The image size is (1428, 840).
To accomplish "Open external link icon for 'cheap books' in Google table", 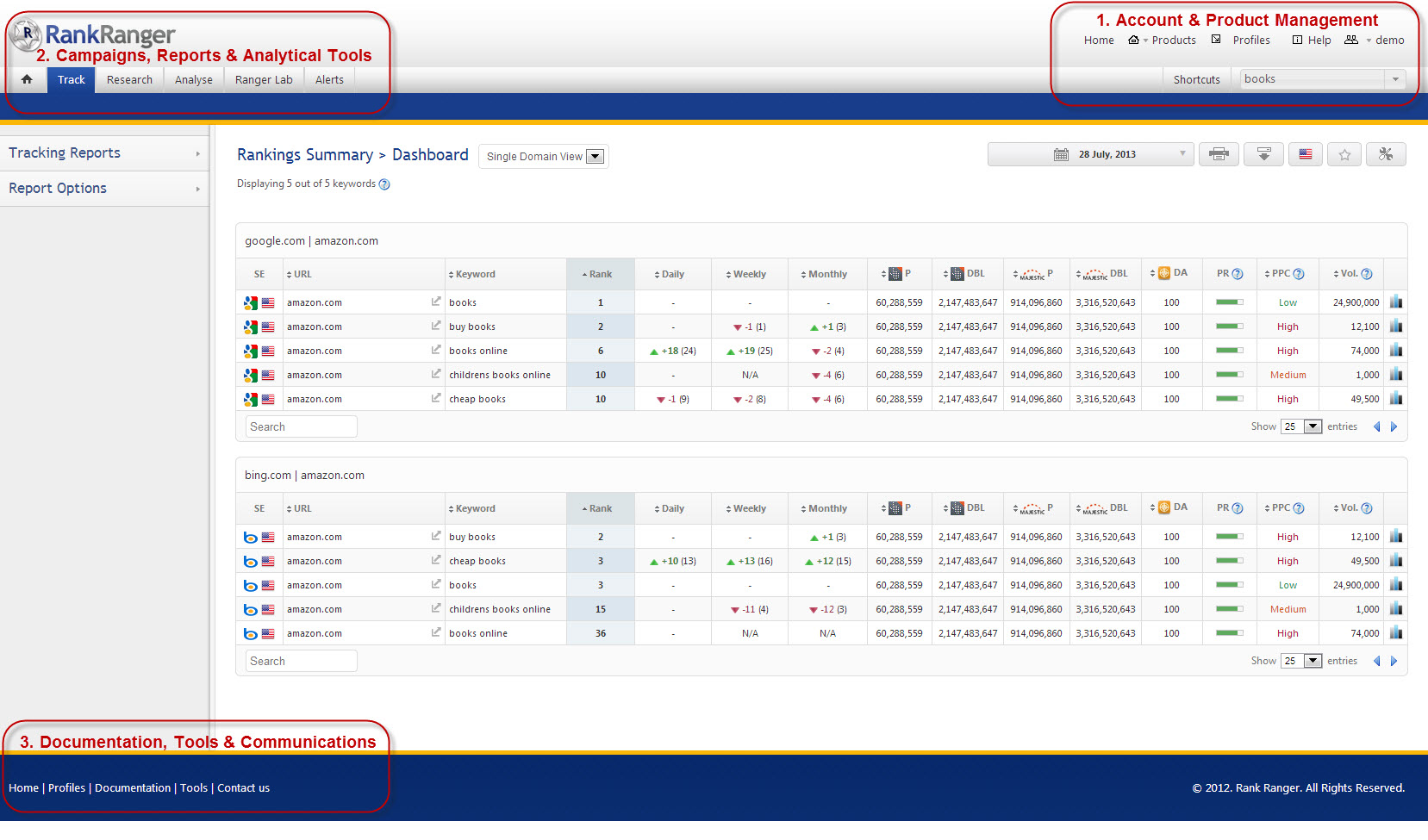I will pyautogui.click(x=436, y=399).
